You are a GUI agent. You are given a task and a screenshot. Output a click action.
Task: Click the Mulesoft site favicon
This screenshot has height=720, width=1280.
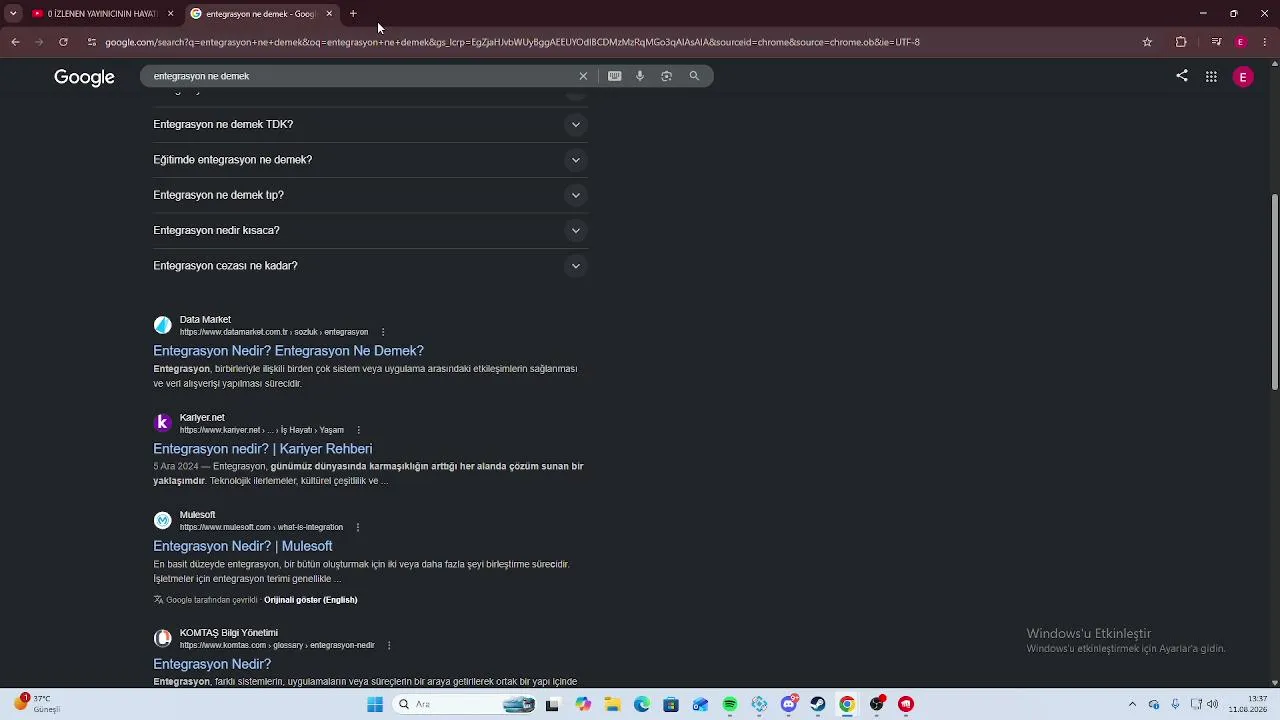[x=162, y=520]
